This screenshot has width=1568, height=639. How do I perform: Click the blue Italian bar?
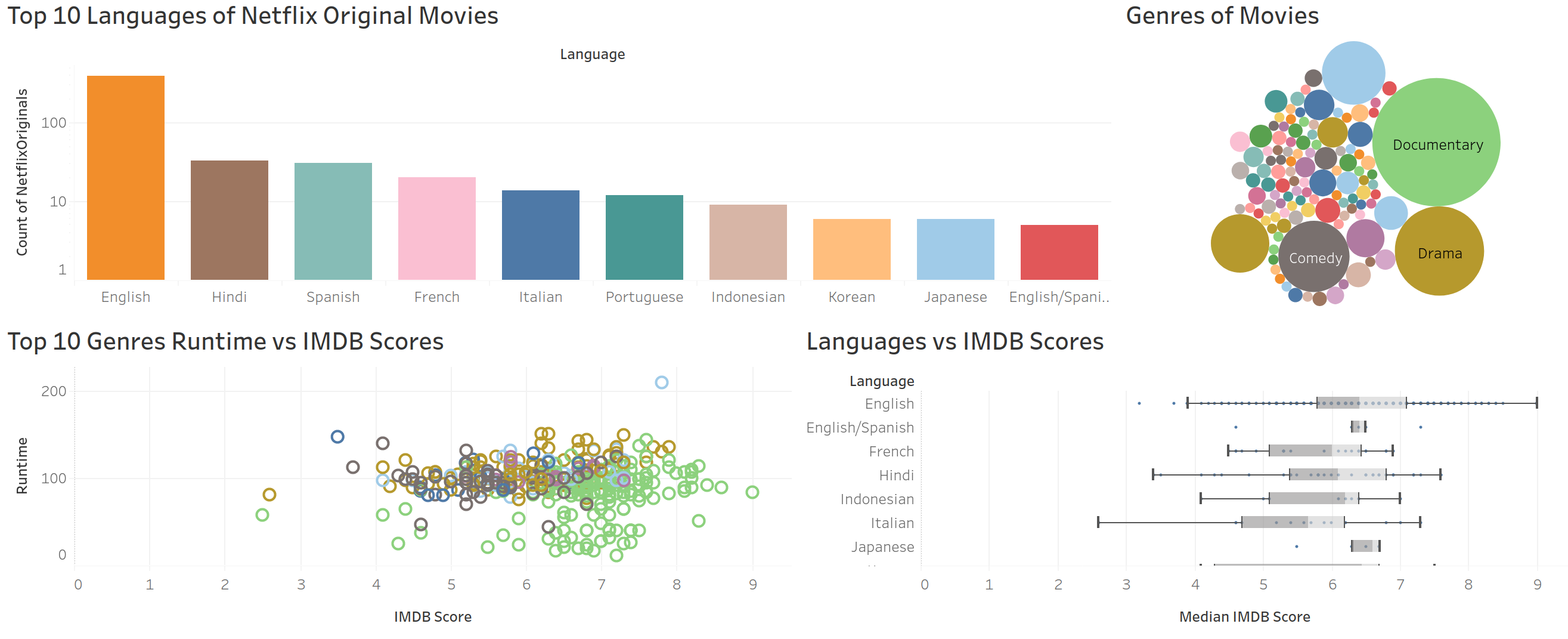coord(541,234)
